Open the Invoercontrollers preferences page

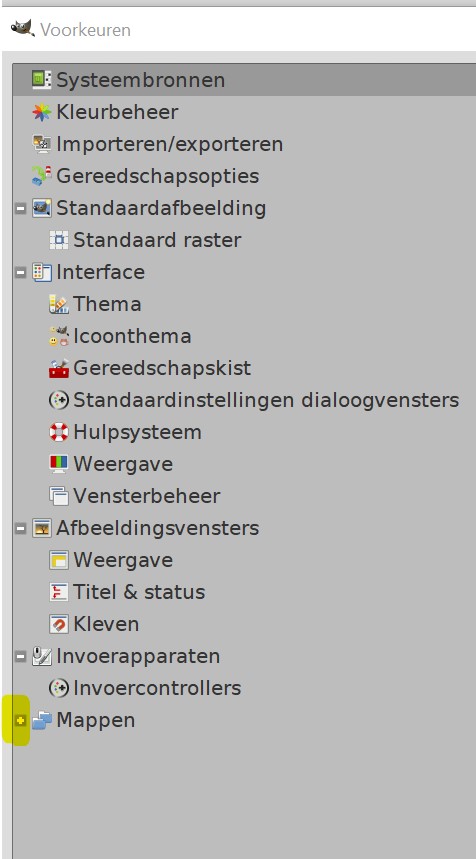coord(157,688)
